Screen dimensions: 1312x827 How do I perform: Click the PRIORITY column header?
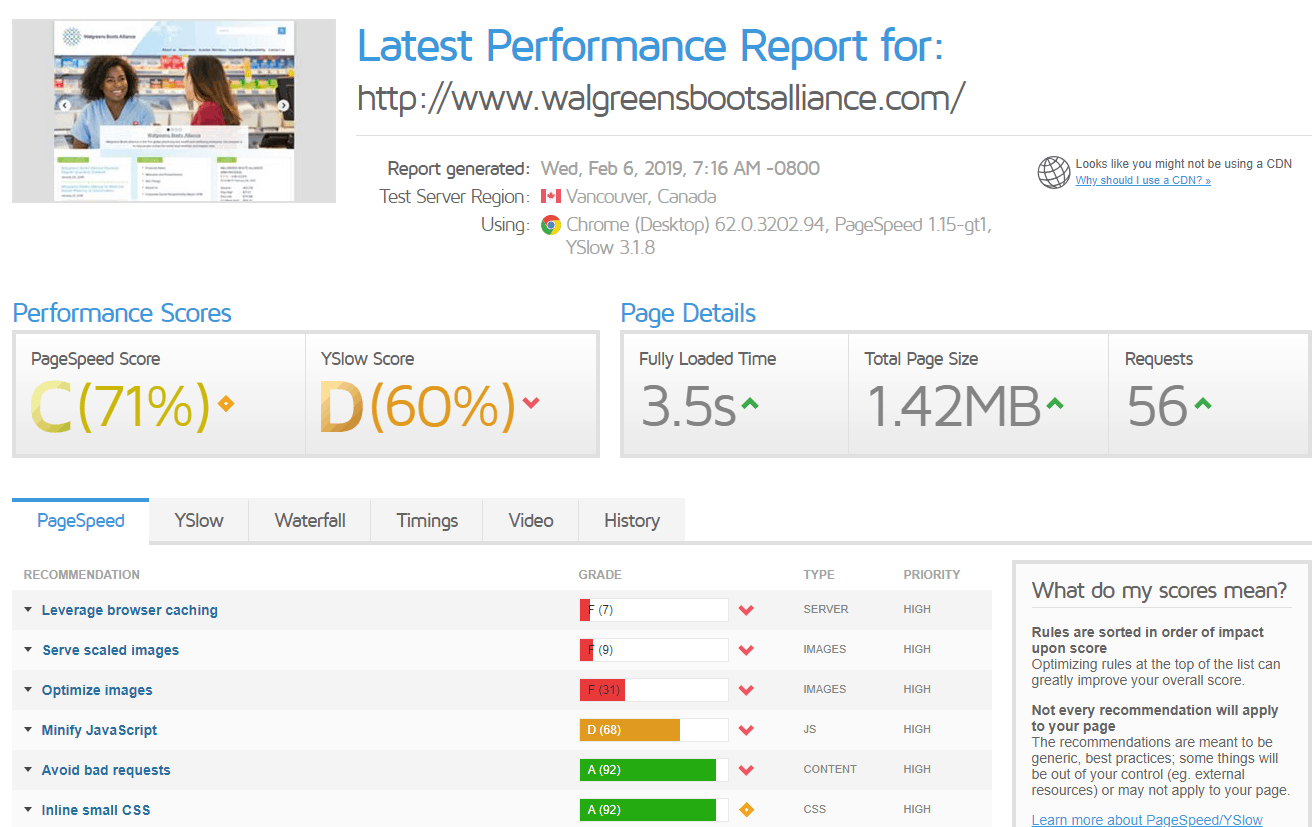932,575
